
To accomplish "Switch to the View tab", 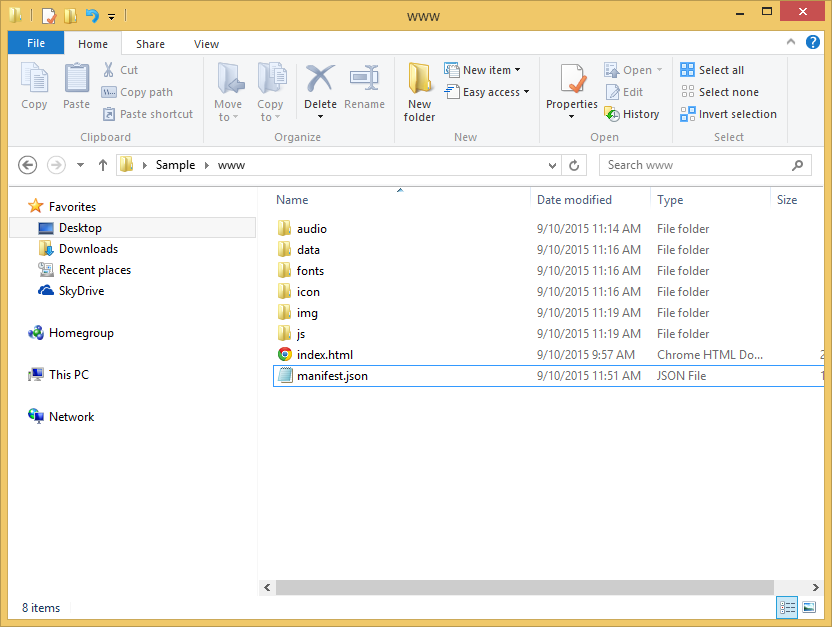I will 206,43.
